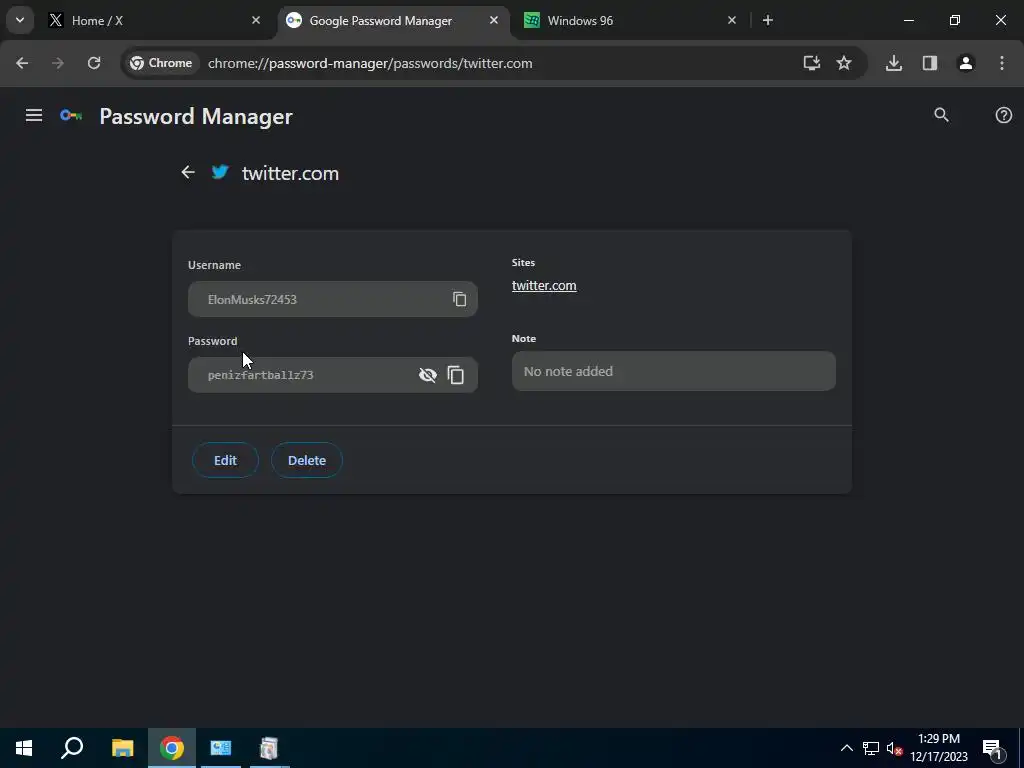The image size is (1024, 768).
Task: Click the Chrome site info chip
Action: click(161, 63)
